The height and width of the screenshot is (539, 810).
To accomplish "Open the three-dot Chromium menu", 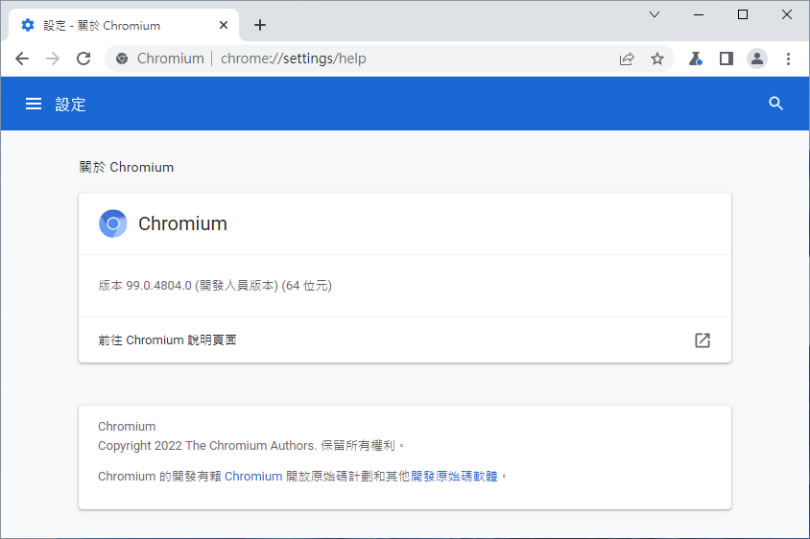I will coord(788,58).
